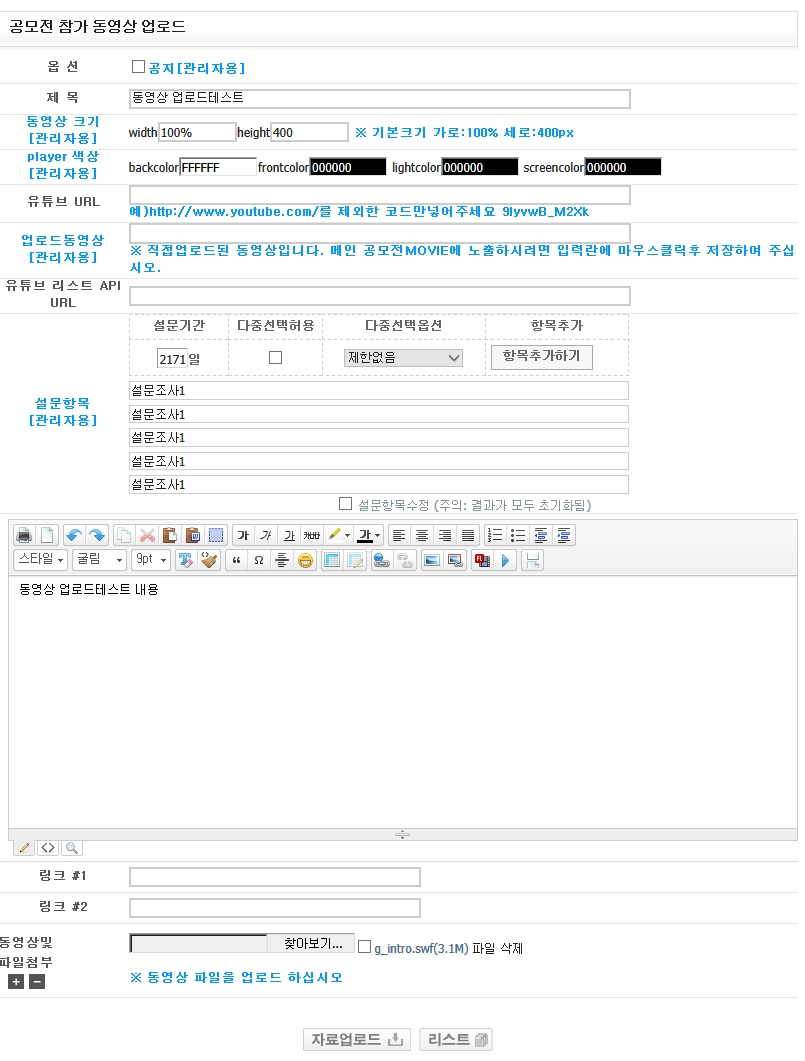Open the 굴림 font dropdown
805x1061 pixels.
100,560
